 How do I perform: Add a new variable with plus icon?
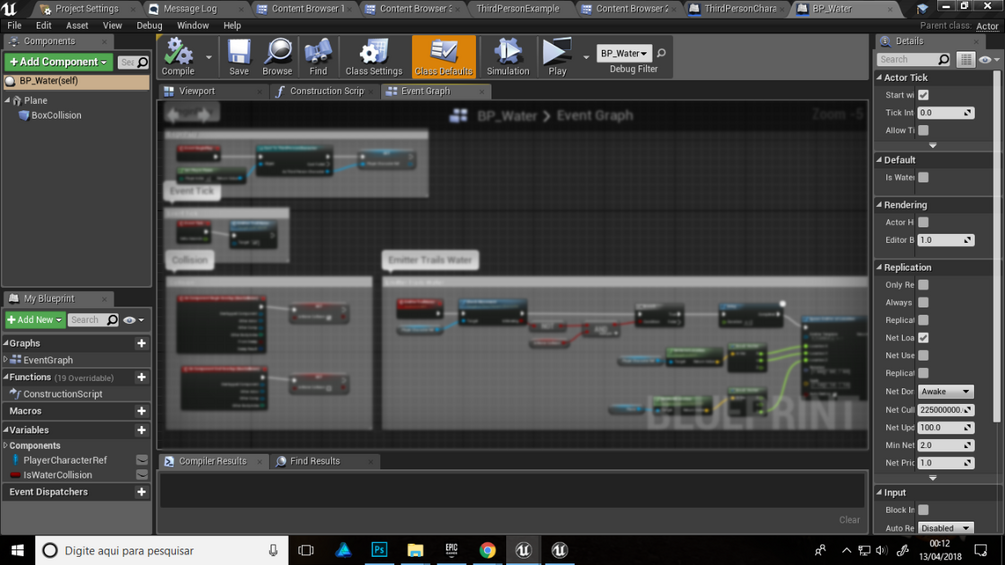(142, 430)
